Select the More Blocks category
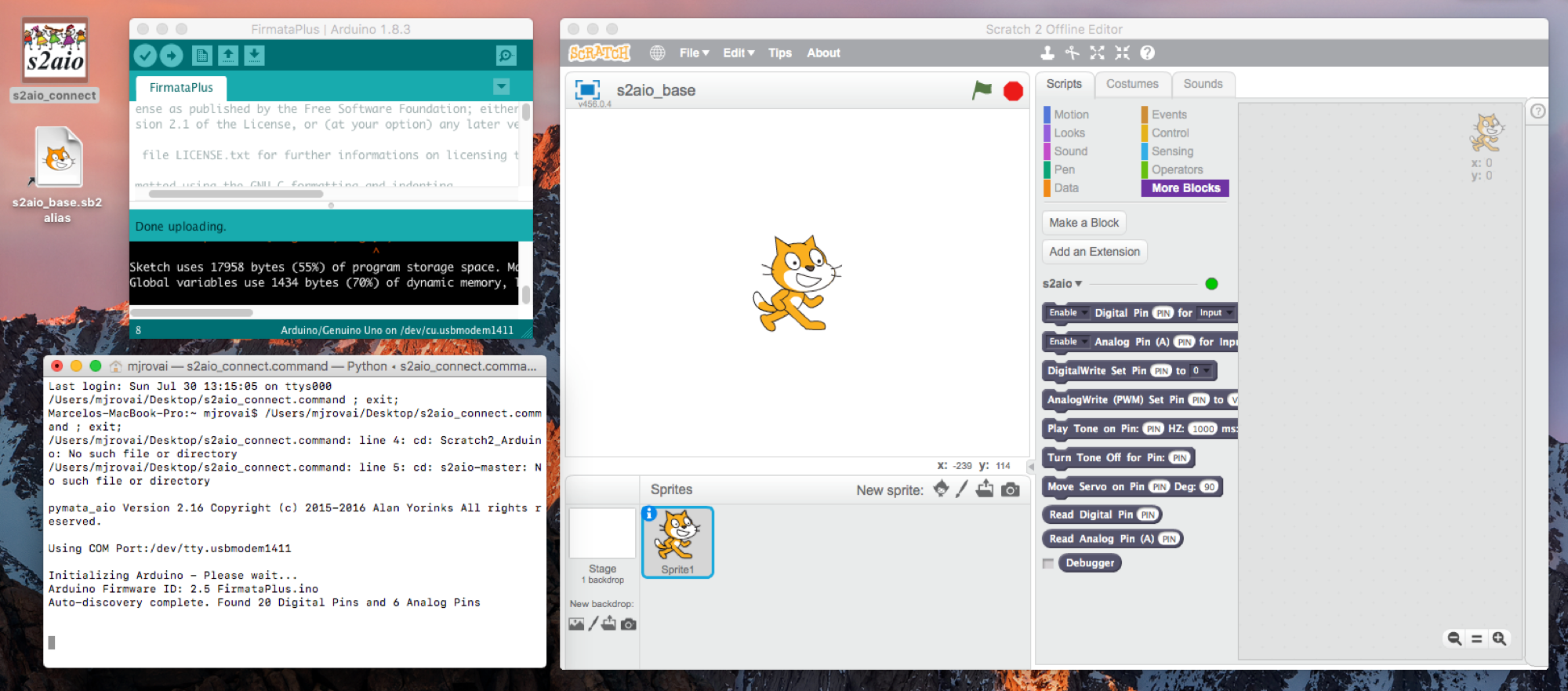 pyautogui.click(x=1185, y=188)
